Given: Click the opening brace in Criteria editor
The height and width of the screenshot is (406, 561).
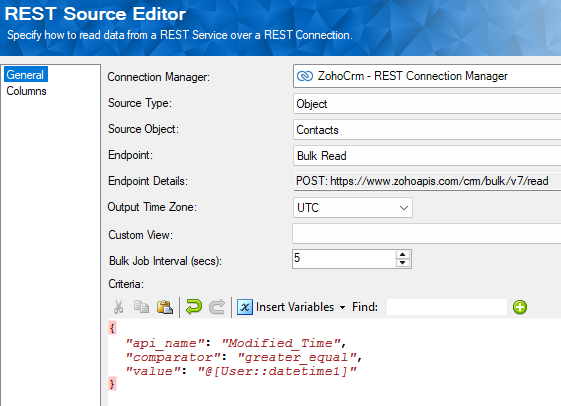Looking at the screenshot, I should [x=112, y=327].
